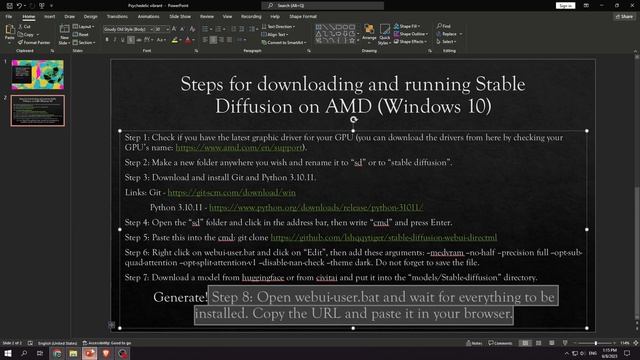Click the text highlight color swatch
This screenshot has height=360, width=640.
click(175, 40)
